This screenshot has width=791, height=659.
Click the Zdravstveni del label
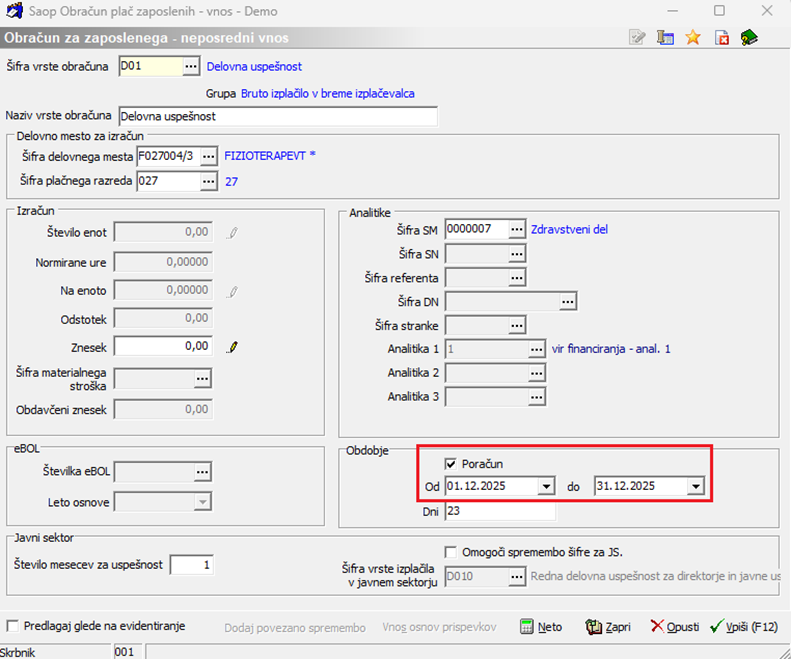click(x=569, y=230)
